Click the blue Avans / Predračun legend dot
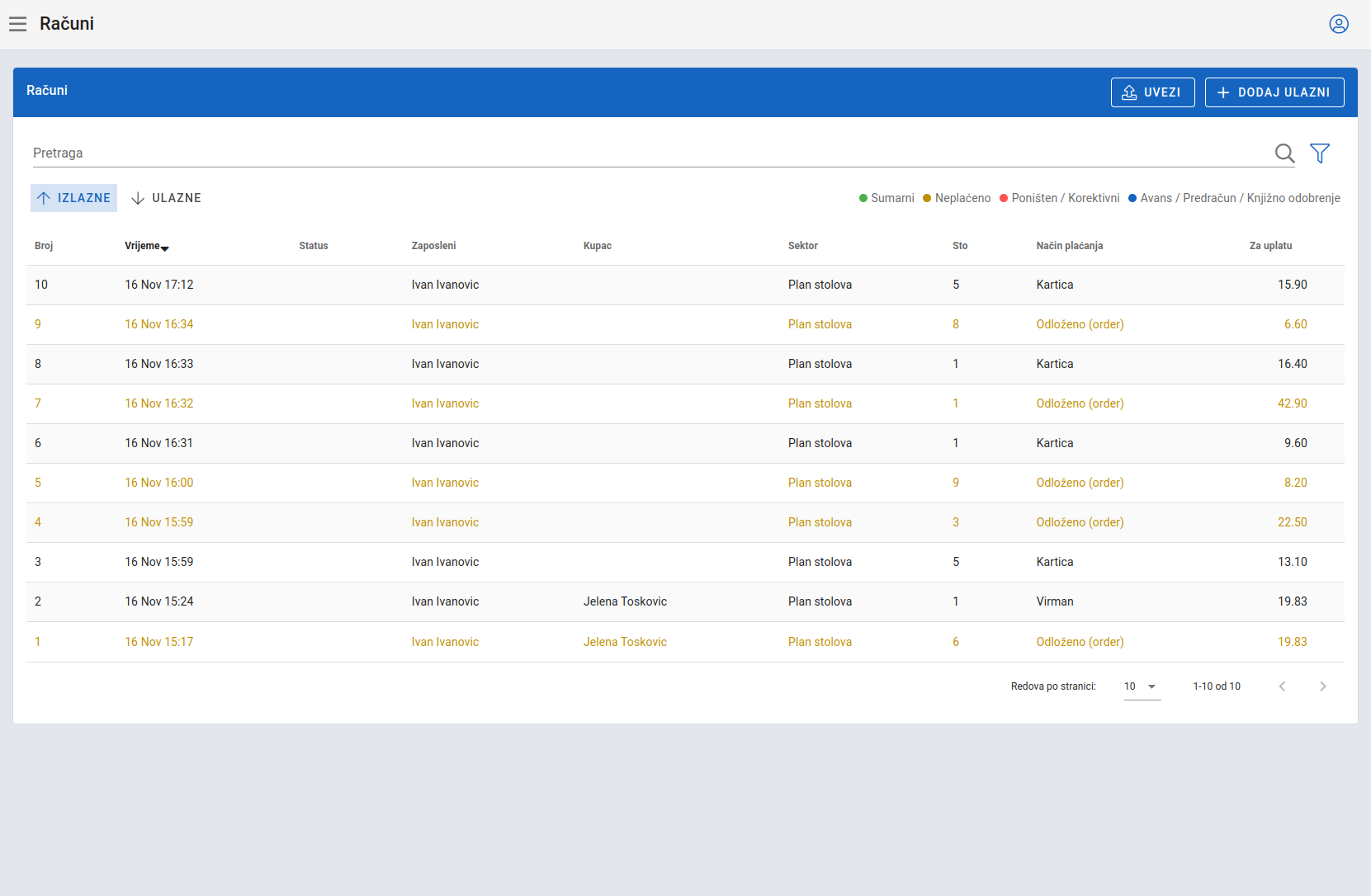 tap(1132, 198)
